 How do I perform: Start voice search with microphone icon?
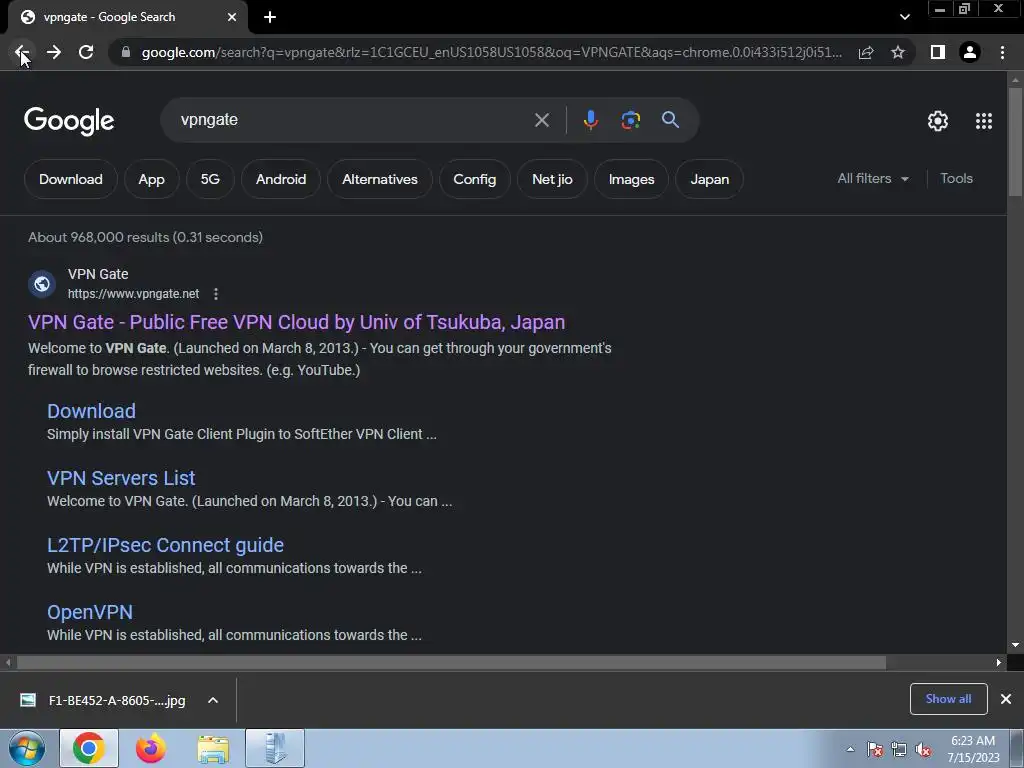point(590,120)
